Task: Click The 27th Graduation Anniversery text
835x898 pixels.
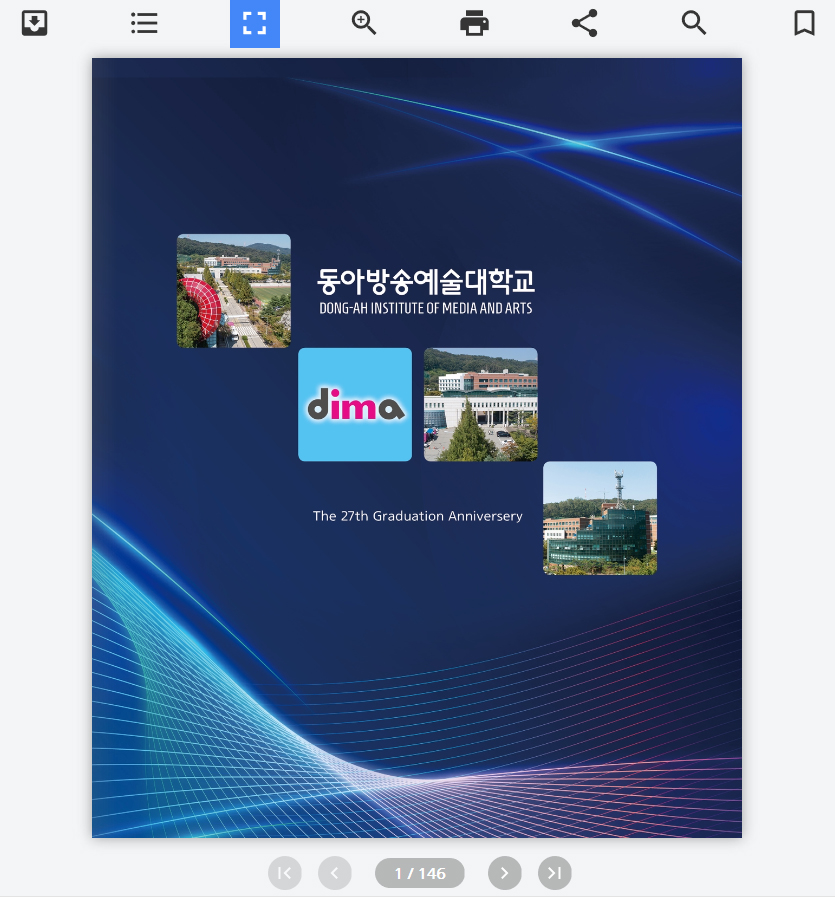Action: pyautogui.click(x=418, y=516)
